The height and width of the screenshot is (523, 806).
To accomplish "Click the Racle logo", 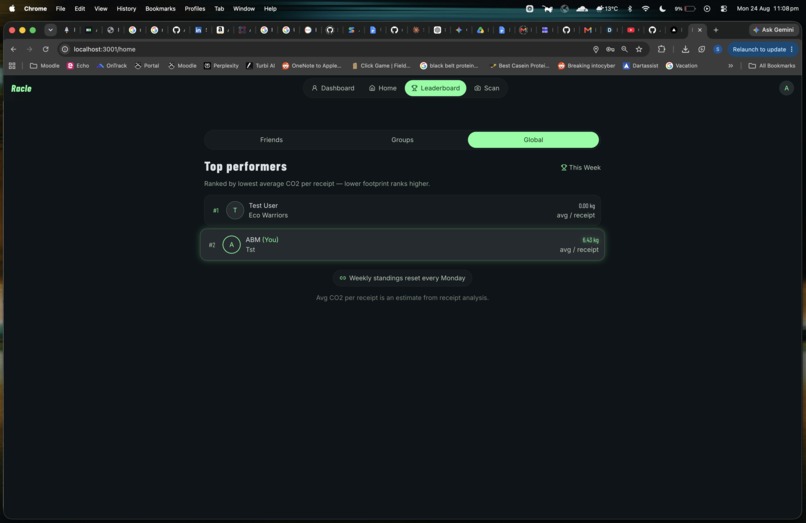I will pos(21,88).
